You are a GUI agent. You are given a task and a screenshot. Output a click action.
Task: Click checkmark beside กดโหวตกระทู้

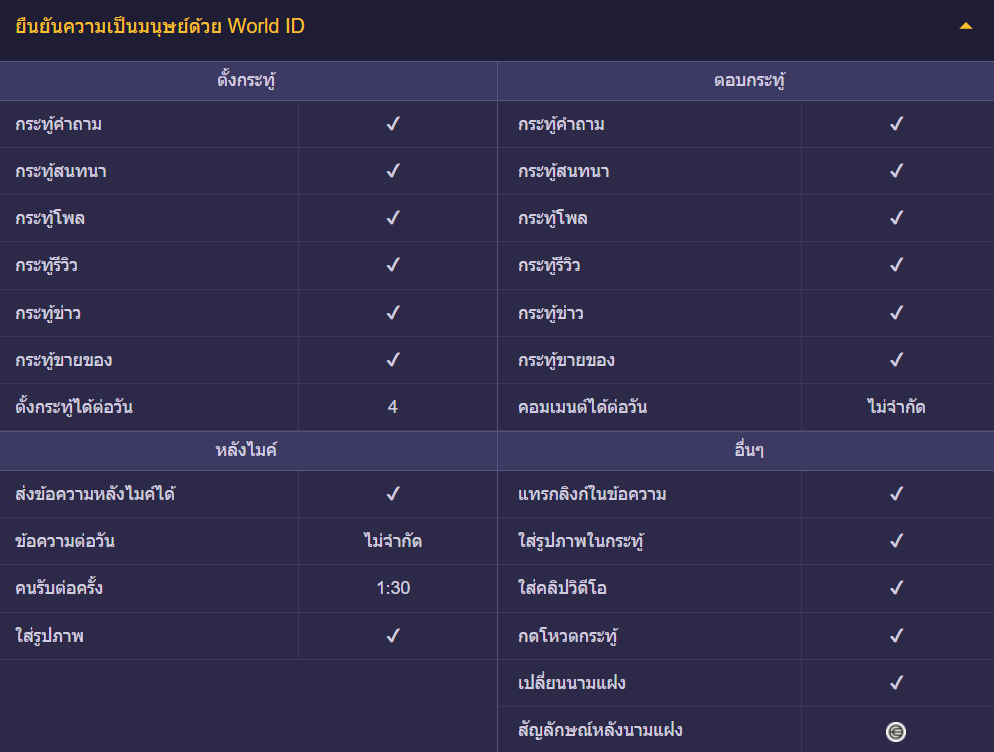(x=896, y=635)
